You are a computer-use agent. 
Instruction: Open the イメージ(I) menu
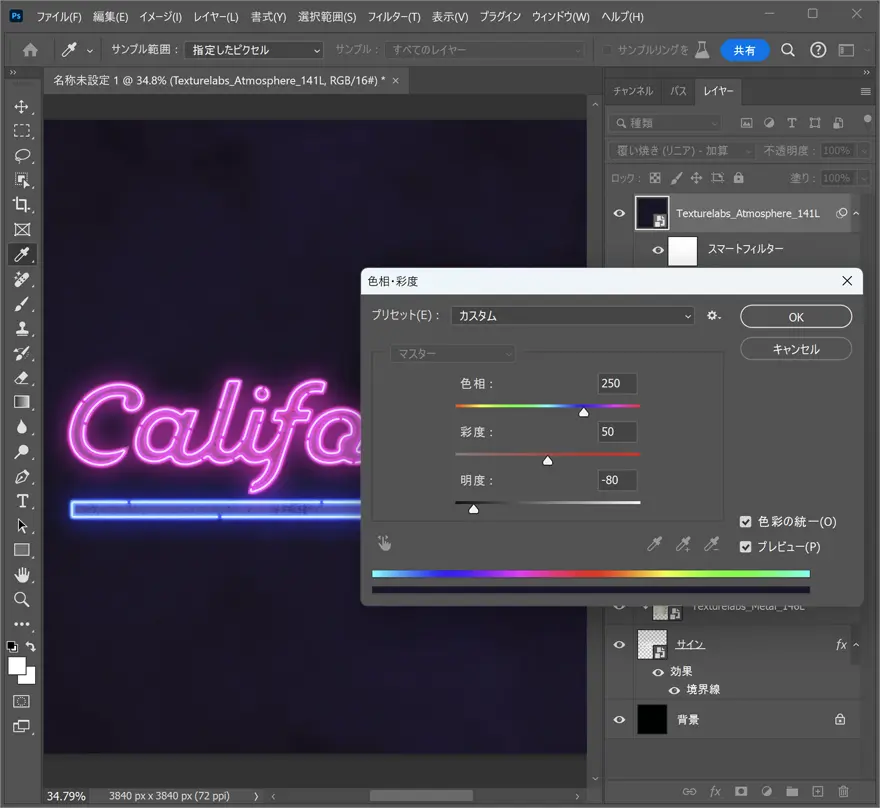[161, 17]
